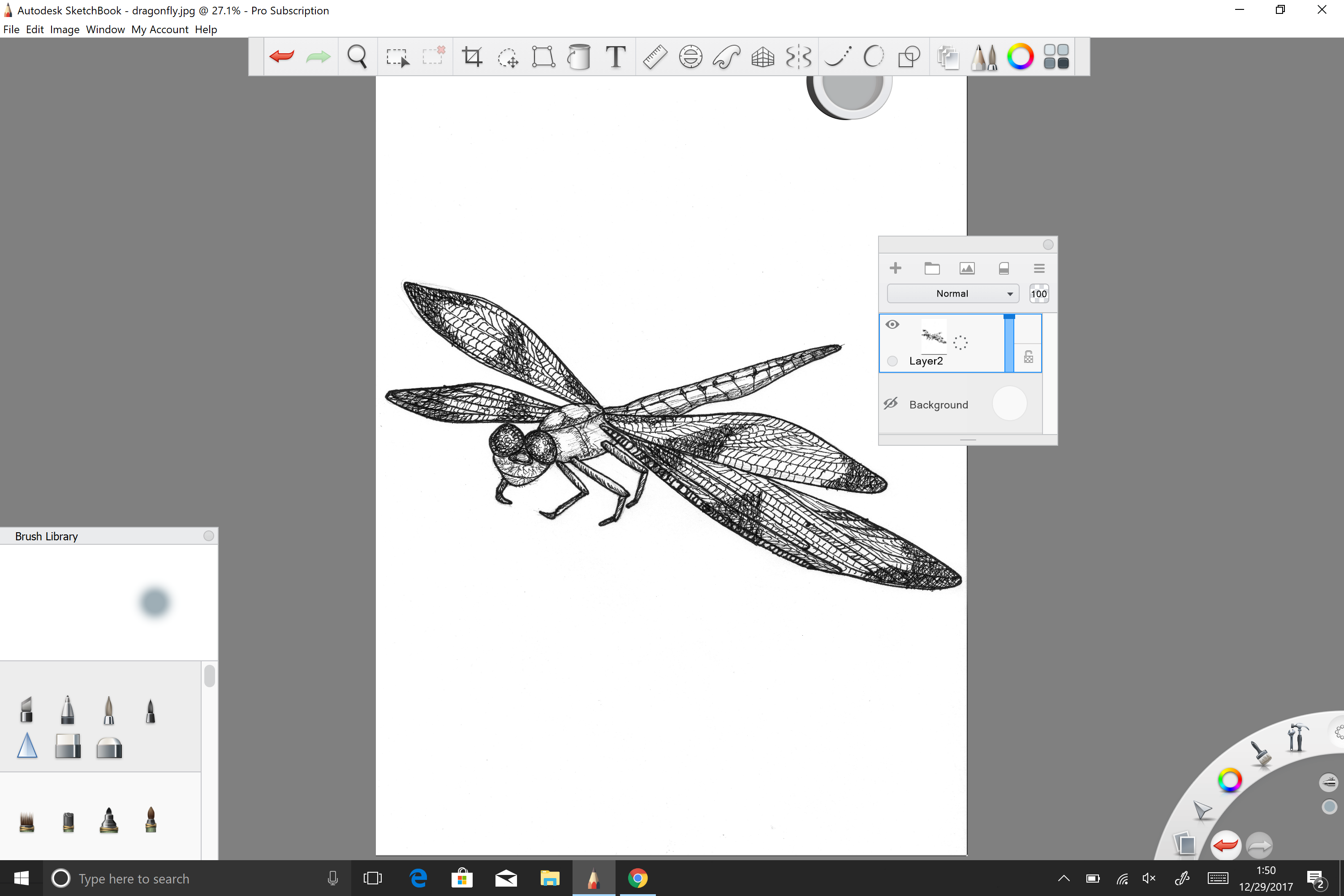The image size is (1344, 896).
Task: Enable the French Curve guide
Action: pyautogui.click(x=726, y=56)
